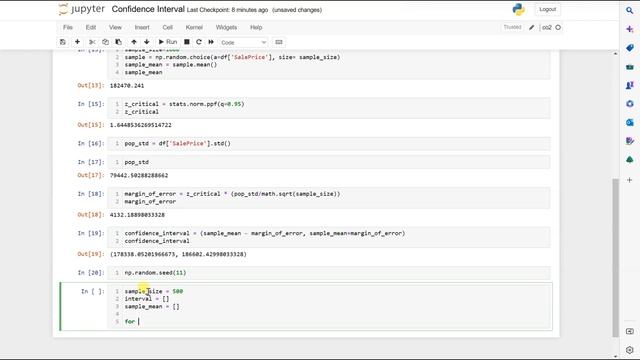Open the command palette keyboard icon
This screenshot has height=360, width=640.
tap(279, 42)
